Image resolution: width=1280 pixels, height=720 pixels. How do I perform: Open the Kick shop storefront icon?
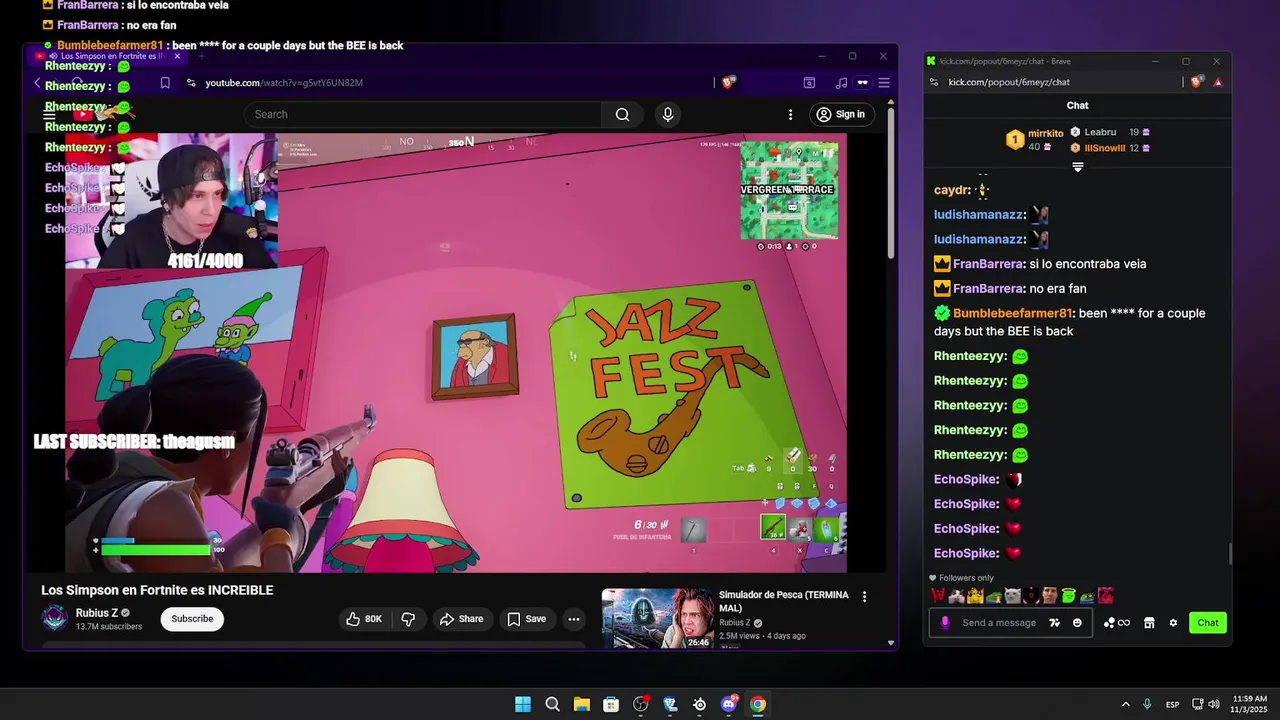point(1149,623)
